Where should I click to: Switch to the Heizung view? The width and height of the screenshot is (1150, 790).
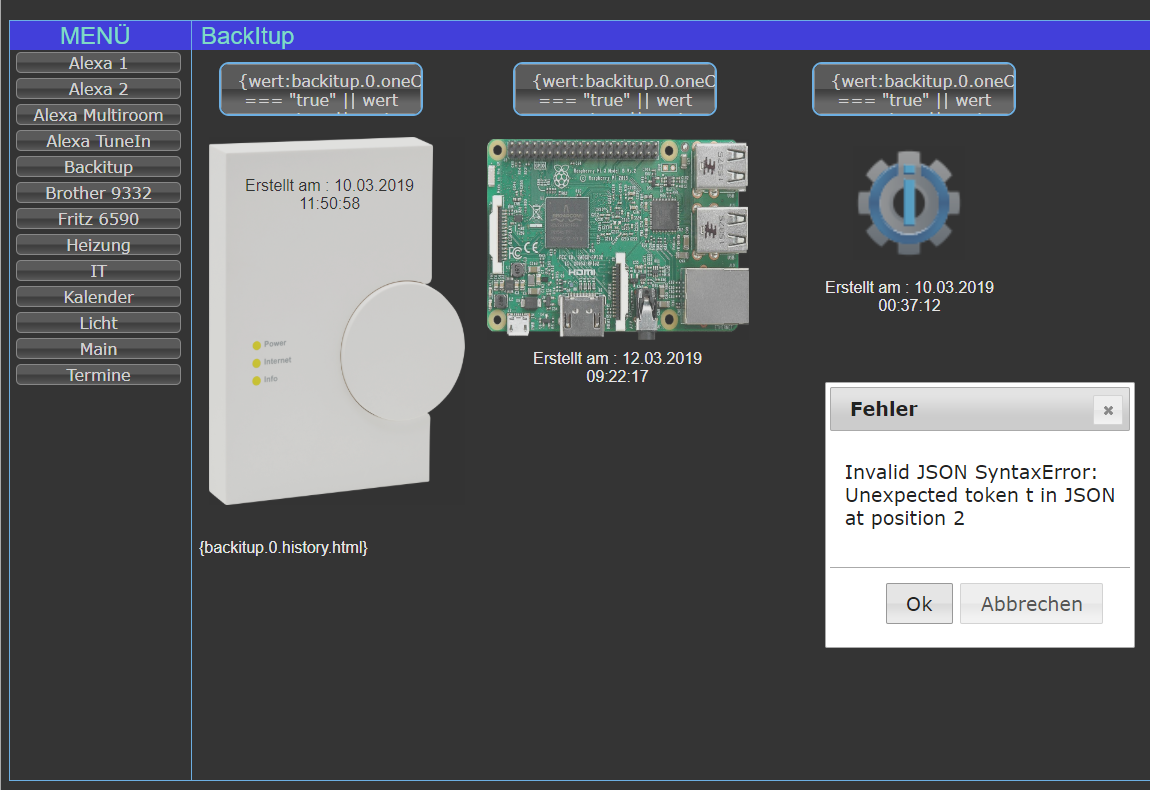97,244
